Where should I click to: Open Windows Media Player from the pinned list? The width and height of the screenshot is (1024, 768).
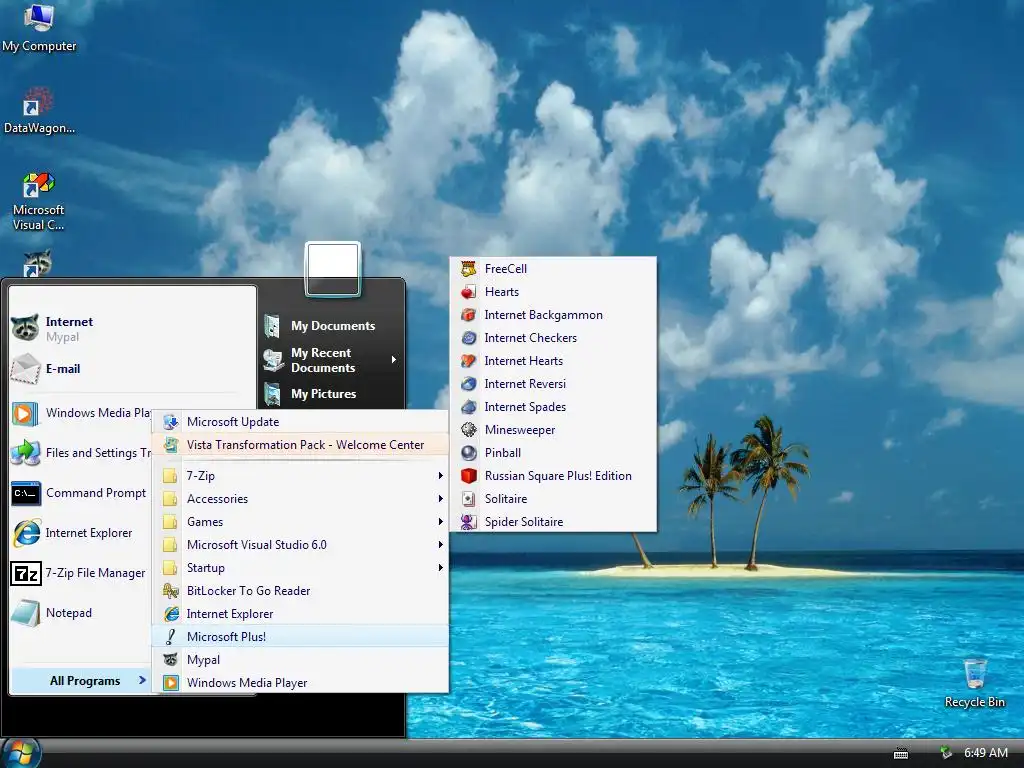point(82,413)
